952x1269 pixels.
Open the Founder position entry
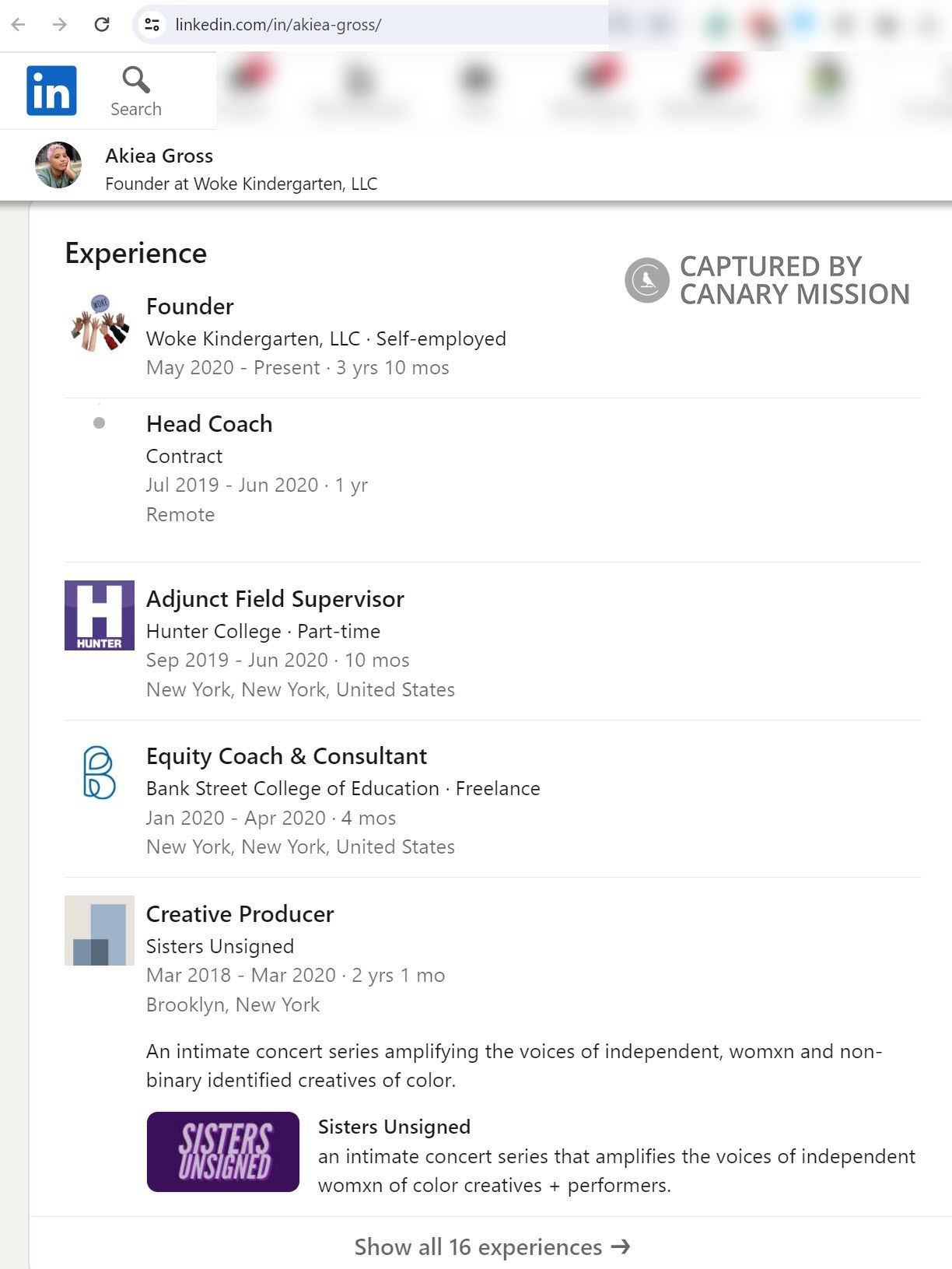coord(189,307)
